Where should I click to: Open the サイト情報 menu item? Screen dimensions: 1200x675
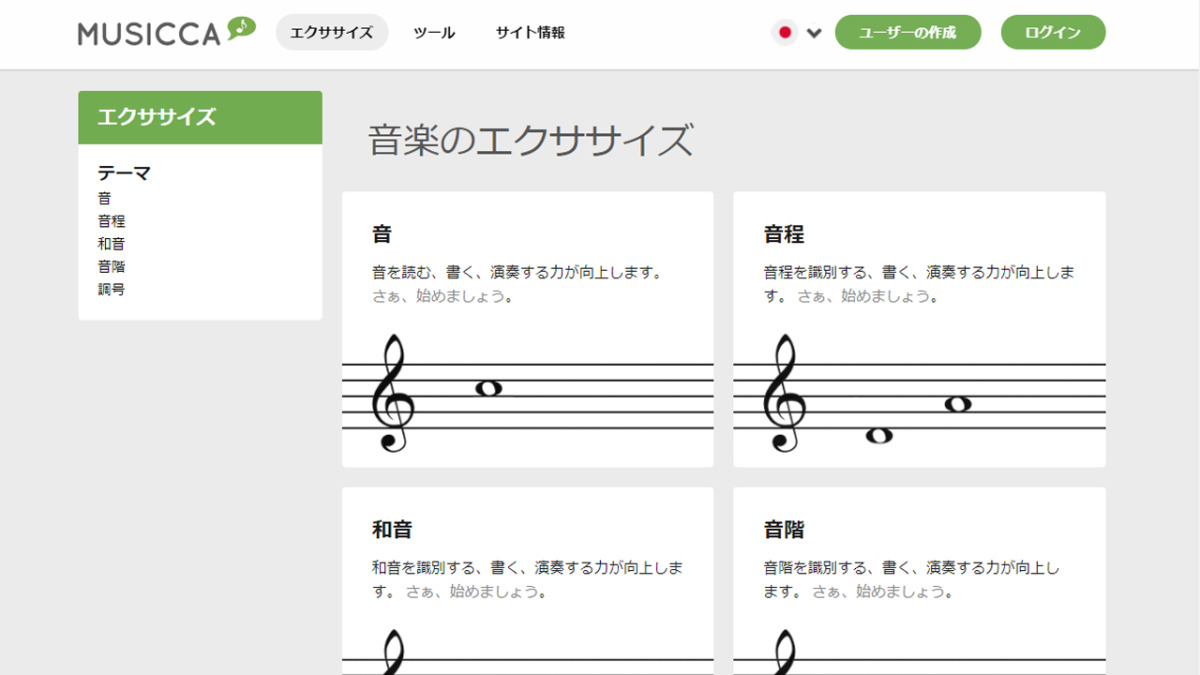tap(530, 32)
